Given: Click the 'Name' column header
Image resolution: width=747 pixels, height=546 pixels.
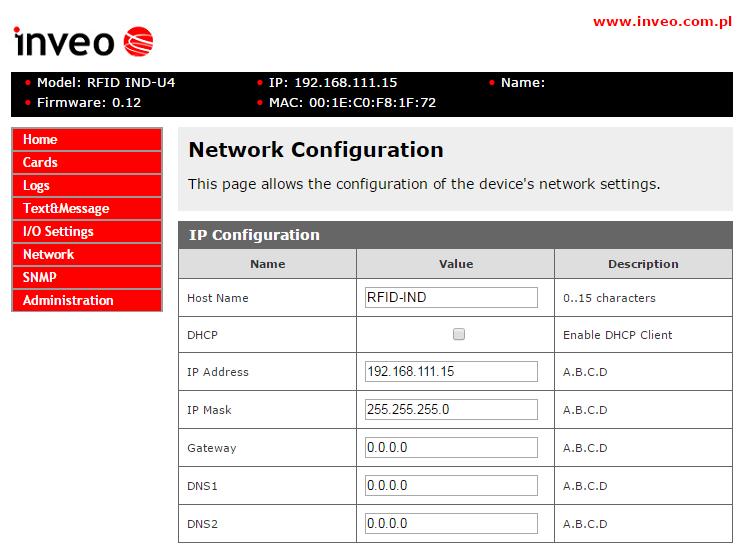Looking at the screenshot, I should coord(268,264).
